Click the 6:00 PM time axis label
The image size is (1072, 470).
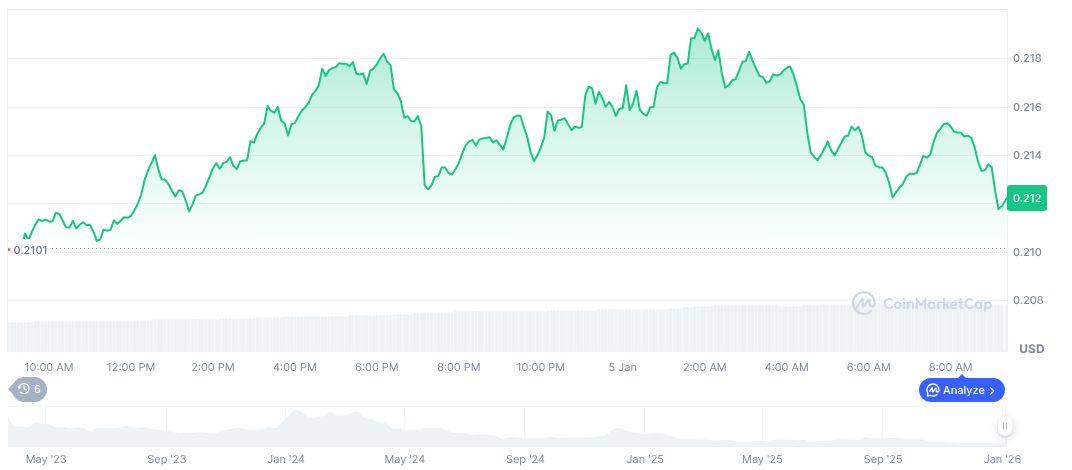tap(376, 367)
